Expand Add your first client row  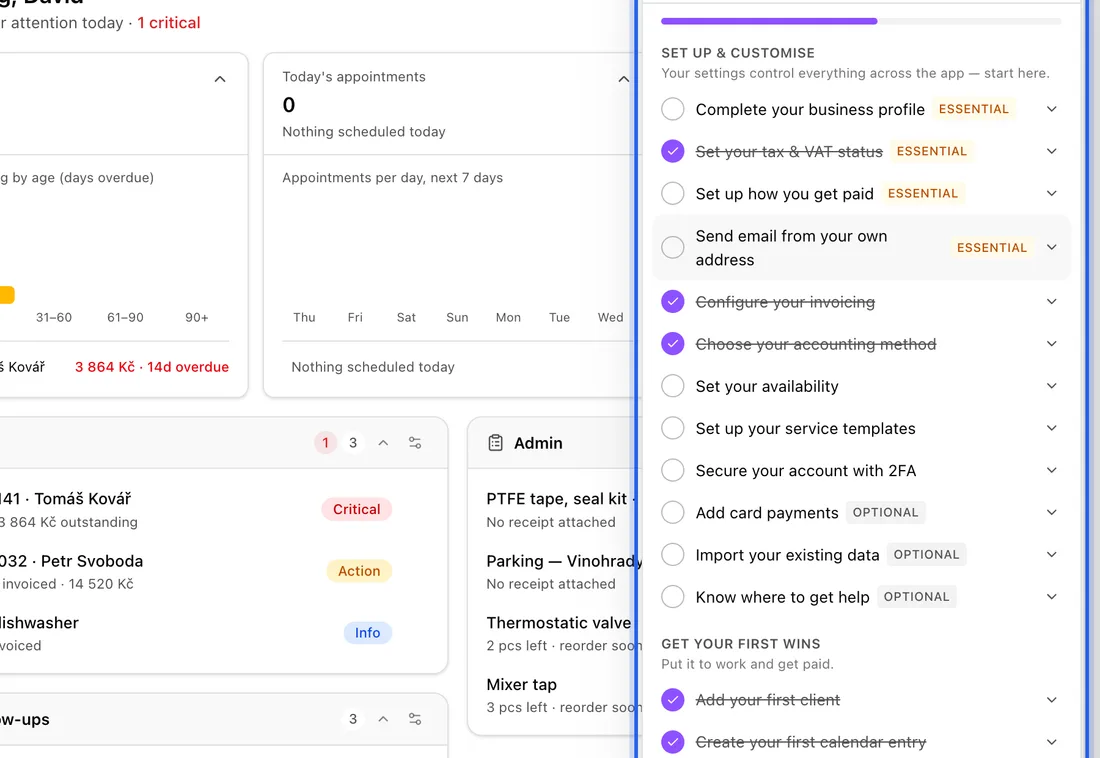[x=1052, y=700]
